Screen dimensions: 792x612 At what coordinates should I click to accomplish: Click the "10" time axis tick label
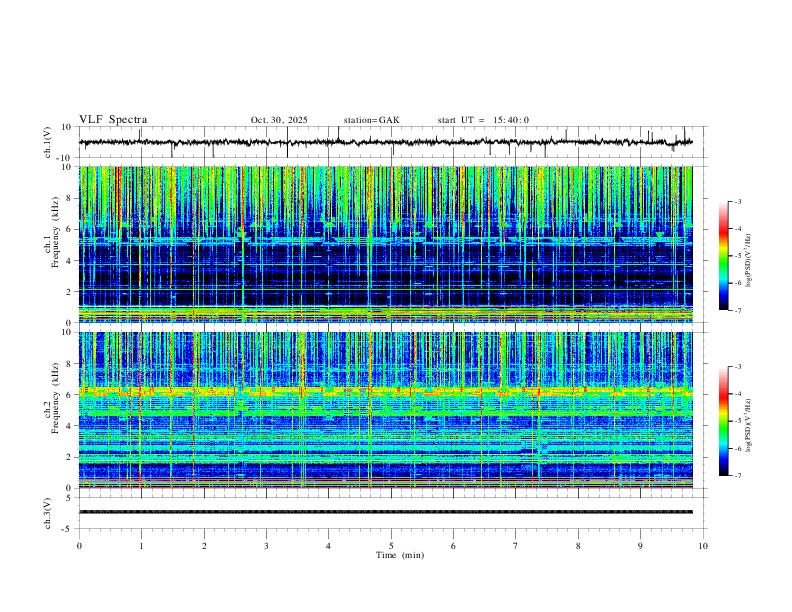703,546
